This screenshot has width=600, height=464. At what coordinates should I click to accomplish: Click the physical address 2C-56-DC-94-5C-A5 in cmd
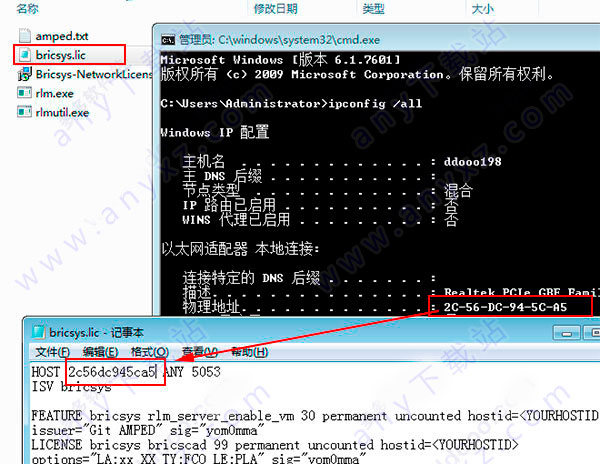click(505, 307)
